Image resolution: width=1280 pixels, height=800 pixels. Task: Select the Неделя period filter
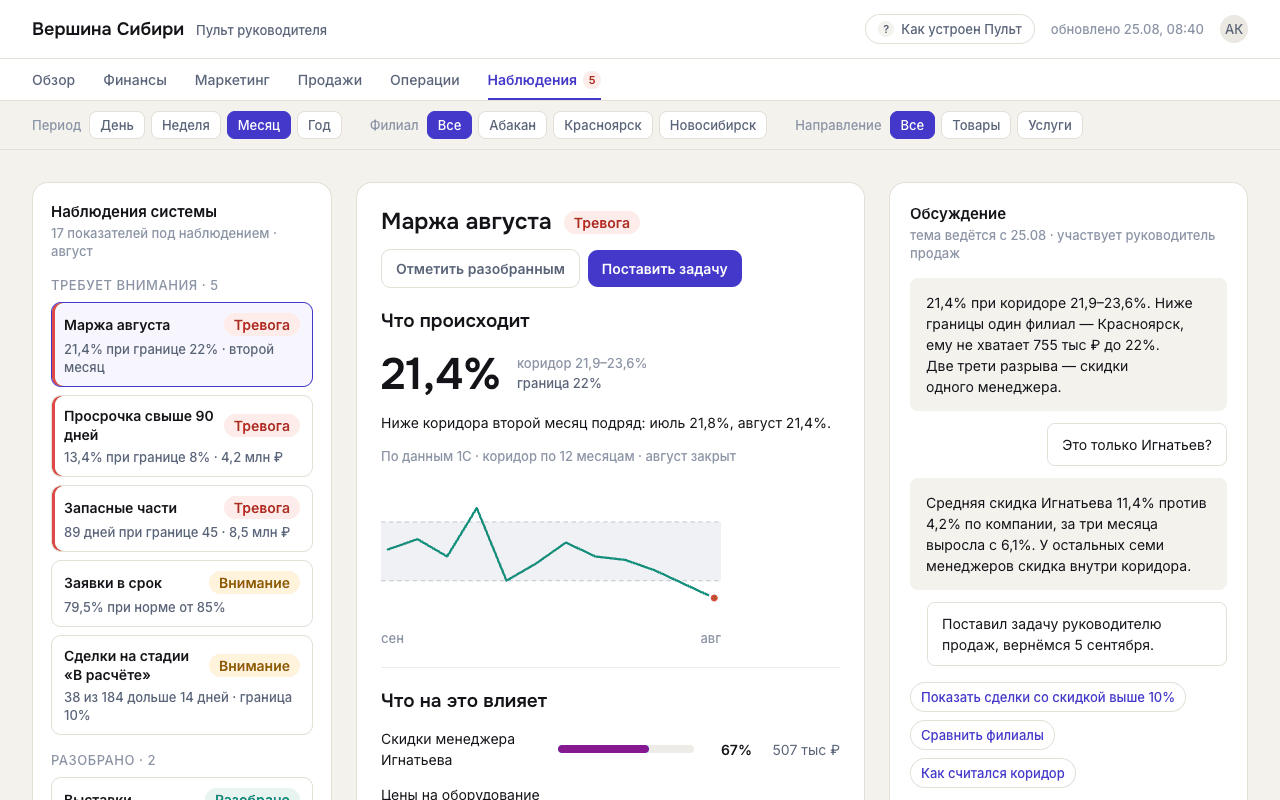(x=186, y=125)
